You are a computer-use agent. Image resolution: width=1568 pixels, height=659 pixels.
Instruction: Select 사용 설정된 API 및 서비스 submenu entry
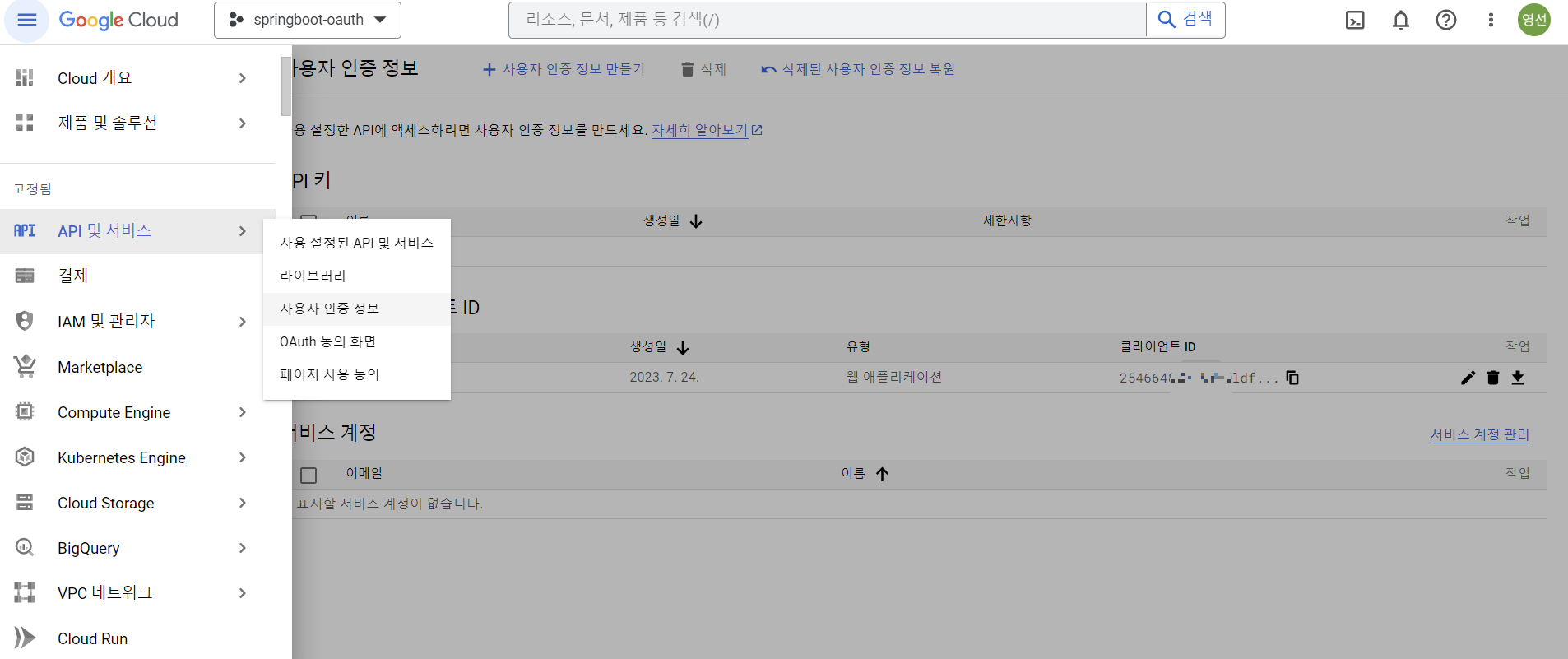coord(356,243)
